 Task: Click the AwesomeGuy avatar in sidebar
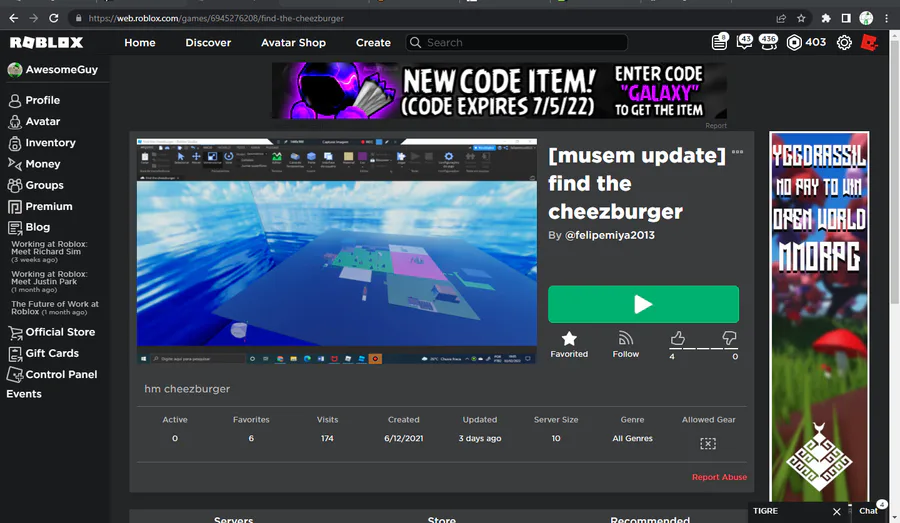[15, 69]
